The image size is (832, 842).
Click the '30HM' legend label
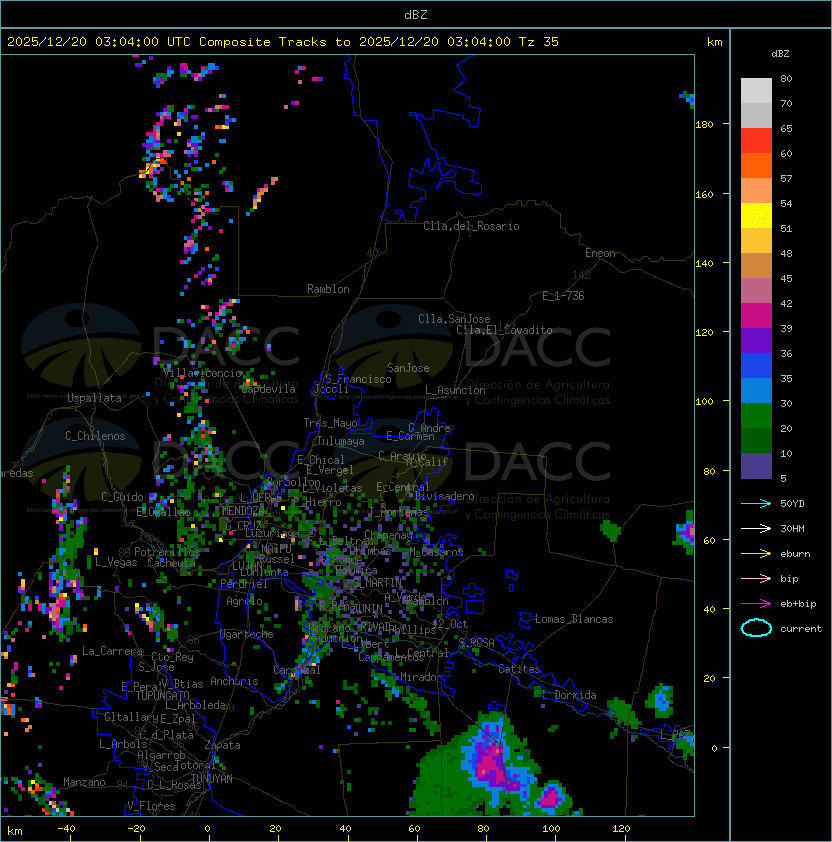click(792, 529)
